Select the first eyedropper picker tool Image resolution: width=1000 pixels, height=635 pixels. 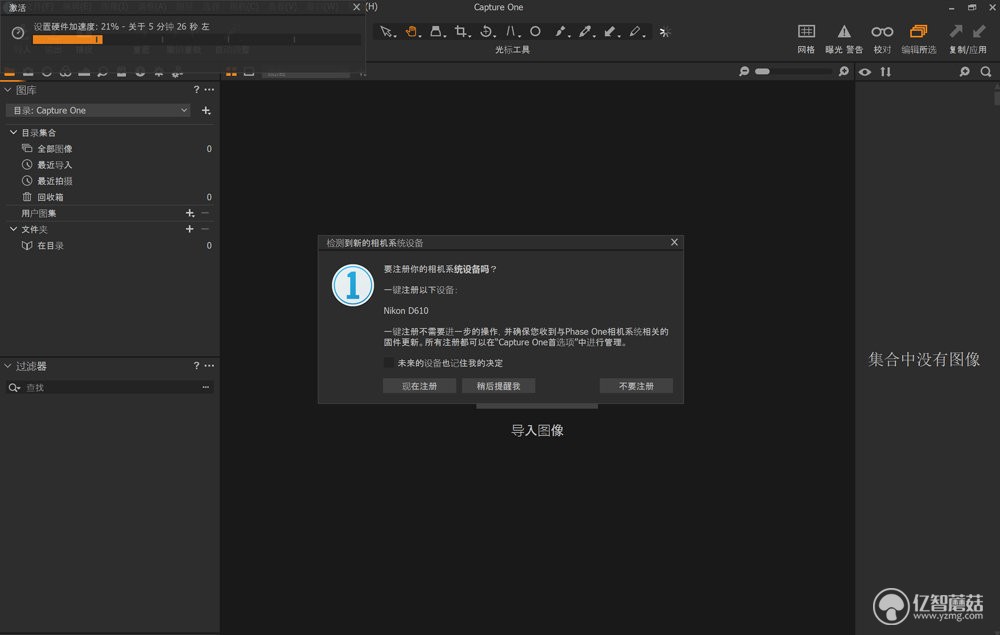point(560,31)
